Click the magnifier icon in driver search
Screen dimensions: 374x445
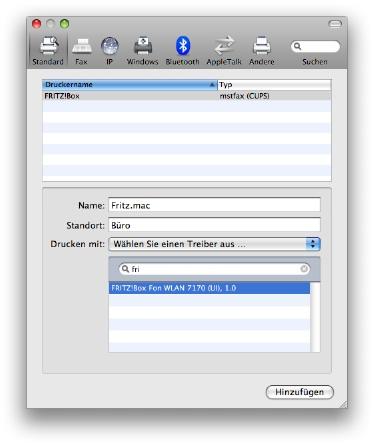tap(125, 269)
